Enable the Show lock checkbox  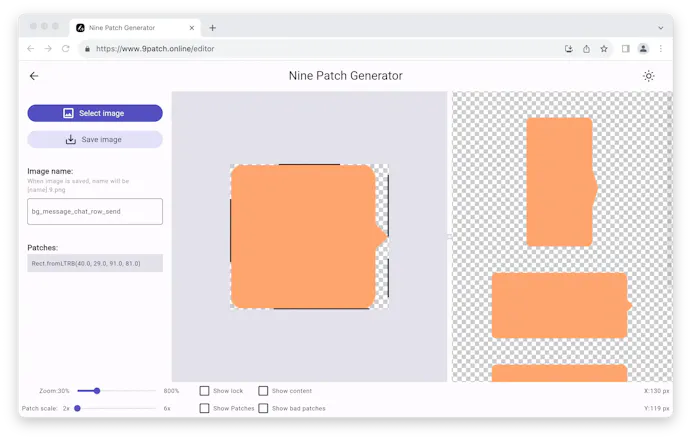pos(204,391)
